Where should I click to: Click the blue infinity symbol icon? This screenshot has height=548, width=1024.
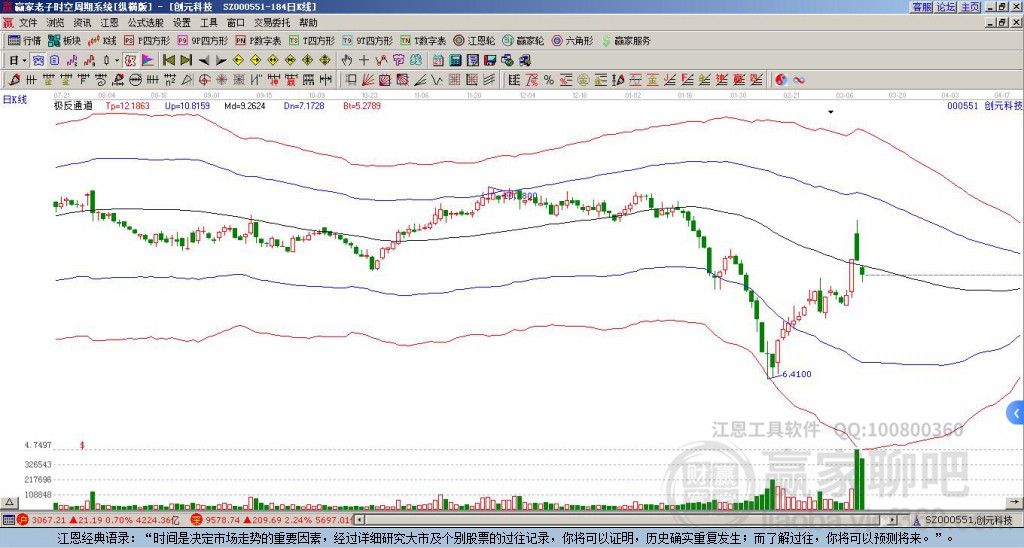(799, 80)
